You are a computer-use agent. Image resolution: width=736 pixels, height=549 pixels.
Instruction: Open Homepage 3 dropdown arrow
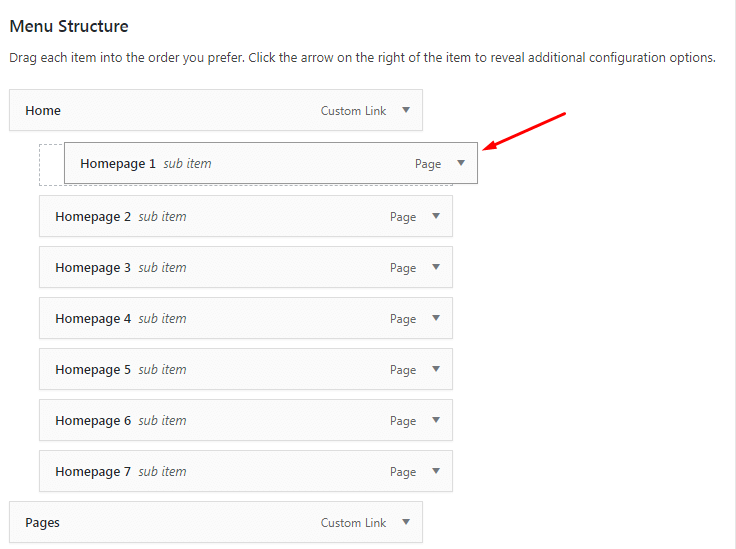(436, 267)
